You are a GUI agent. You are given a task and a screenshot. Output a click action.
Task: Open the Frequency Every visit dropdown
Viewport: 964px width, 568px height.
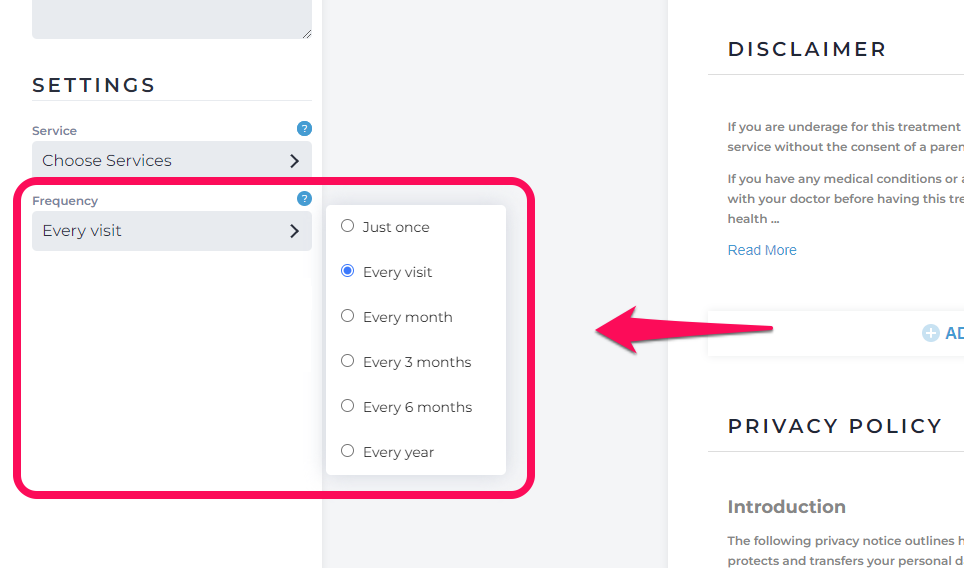(x=172, y=231)
